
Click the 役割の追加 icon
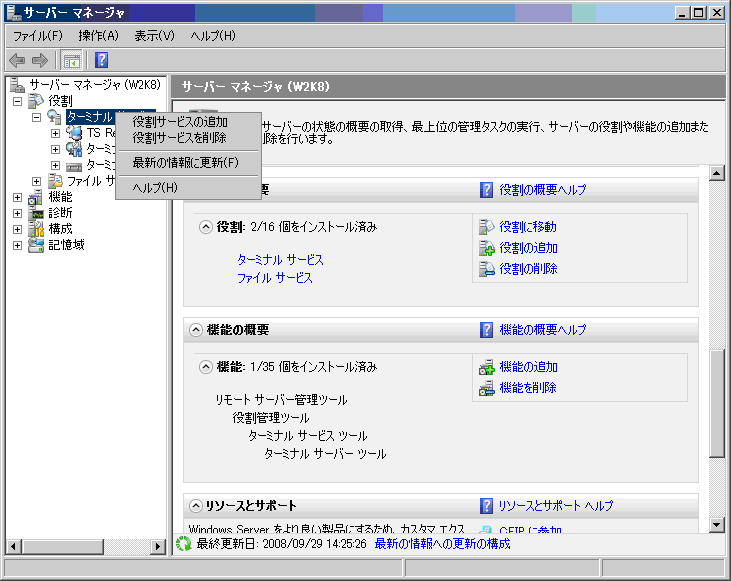click(486, 248)
